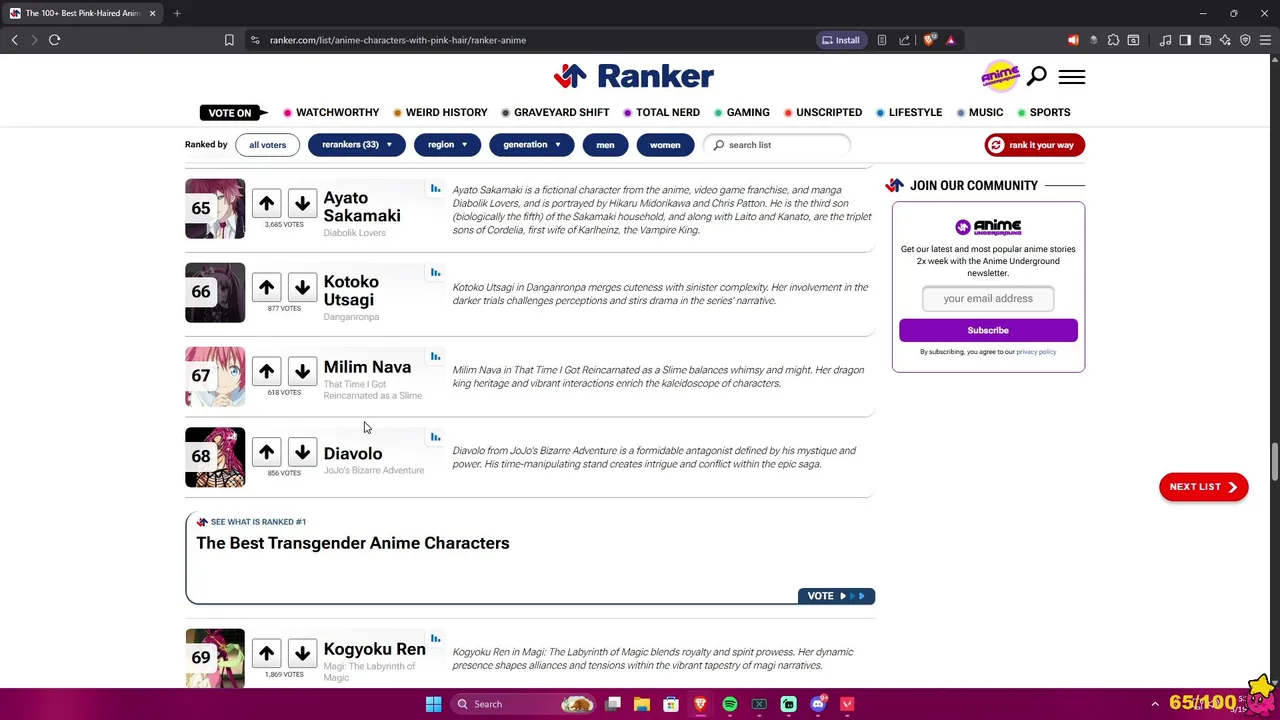
Task: Focus the your email address field
Action: point(988,298)
